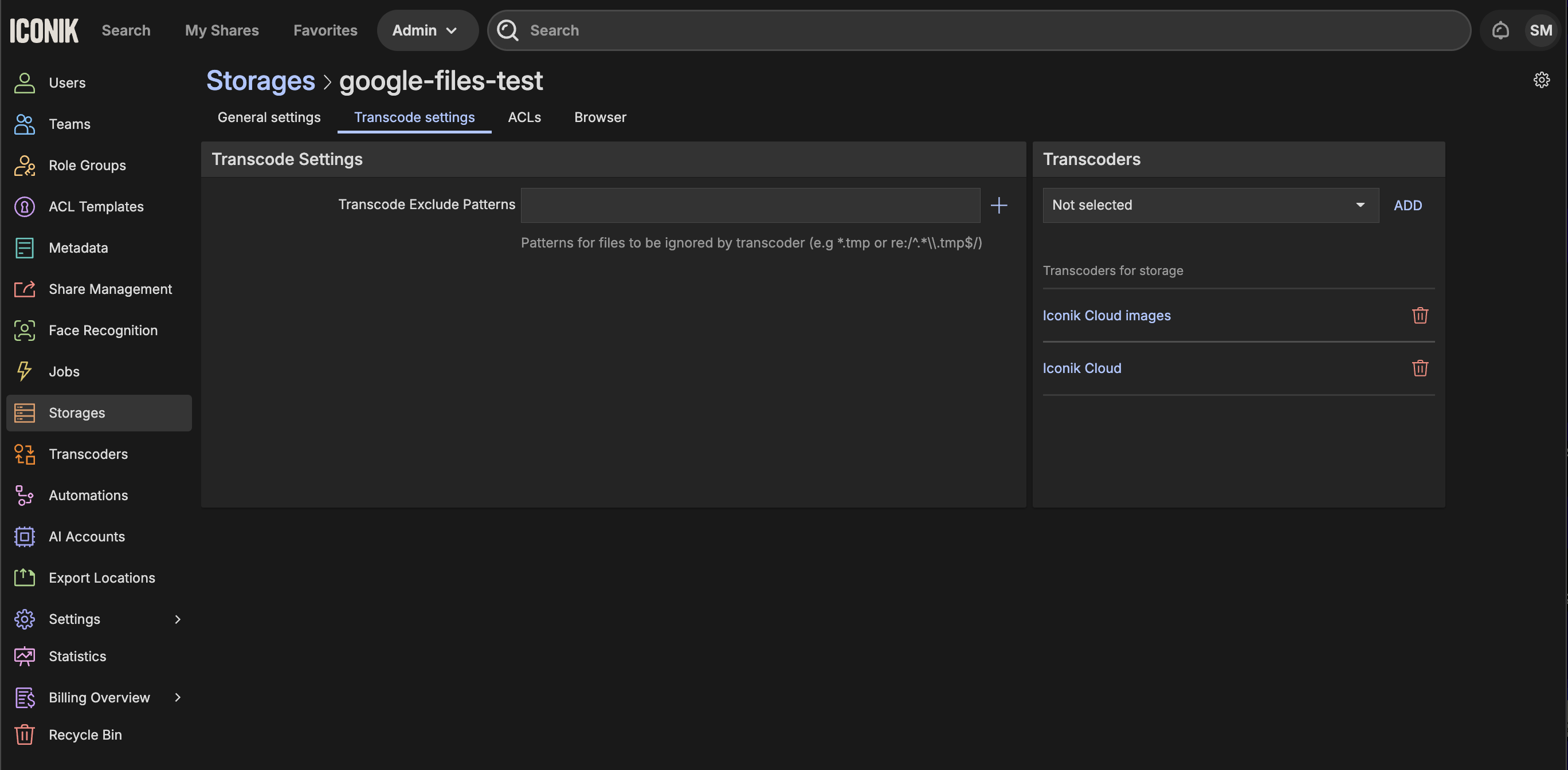
Task: Open the notifications bell
Action: click(x=1500, y=30)
